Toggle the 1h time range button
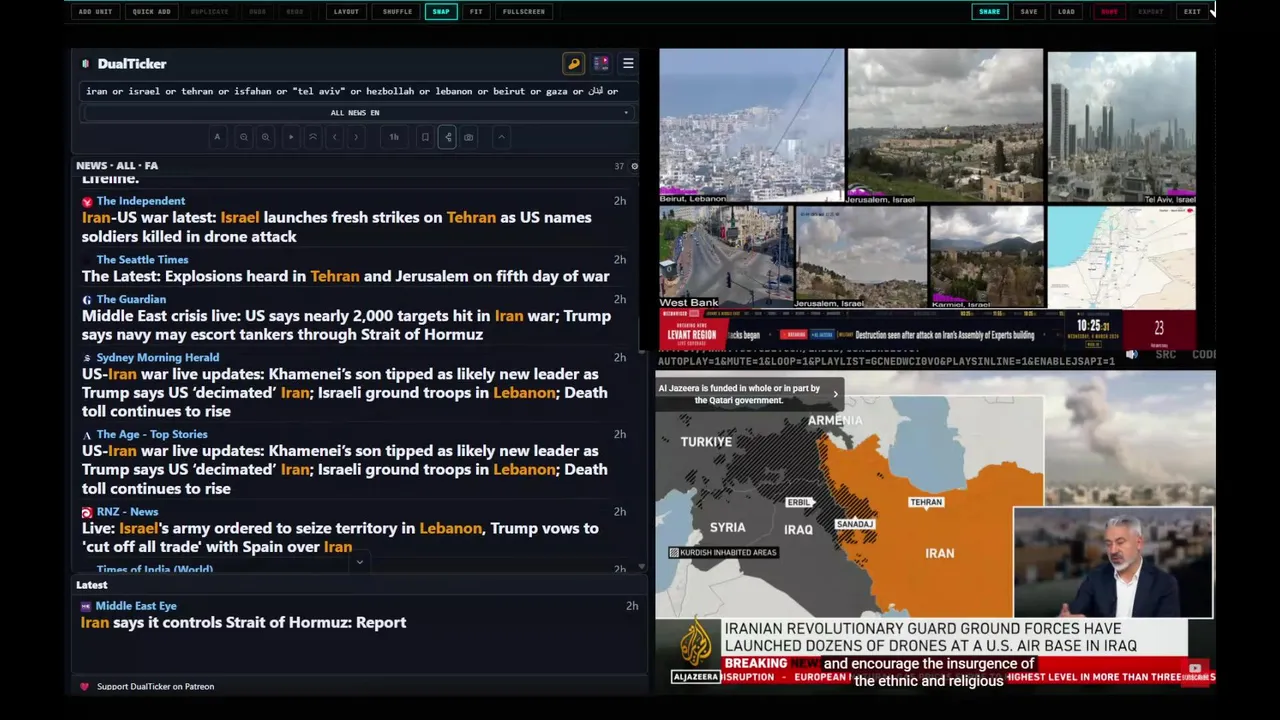Viewport: 1280px width, 720px height. coord(394,137)
